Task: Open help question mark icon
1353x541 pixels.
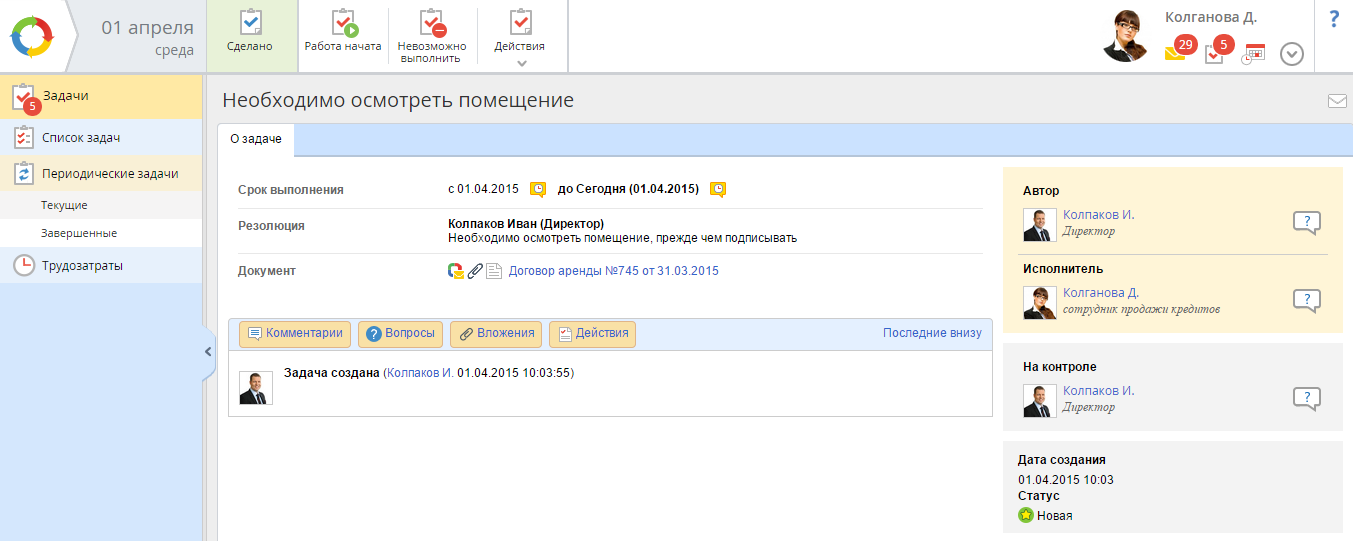Action: pos(1334,19)
